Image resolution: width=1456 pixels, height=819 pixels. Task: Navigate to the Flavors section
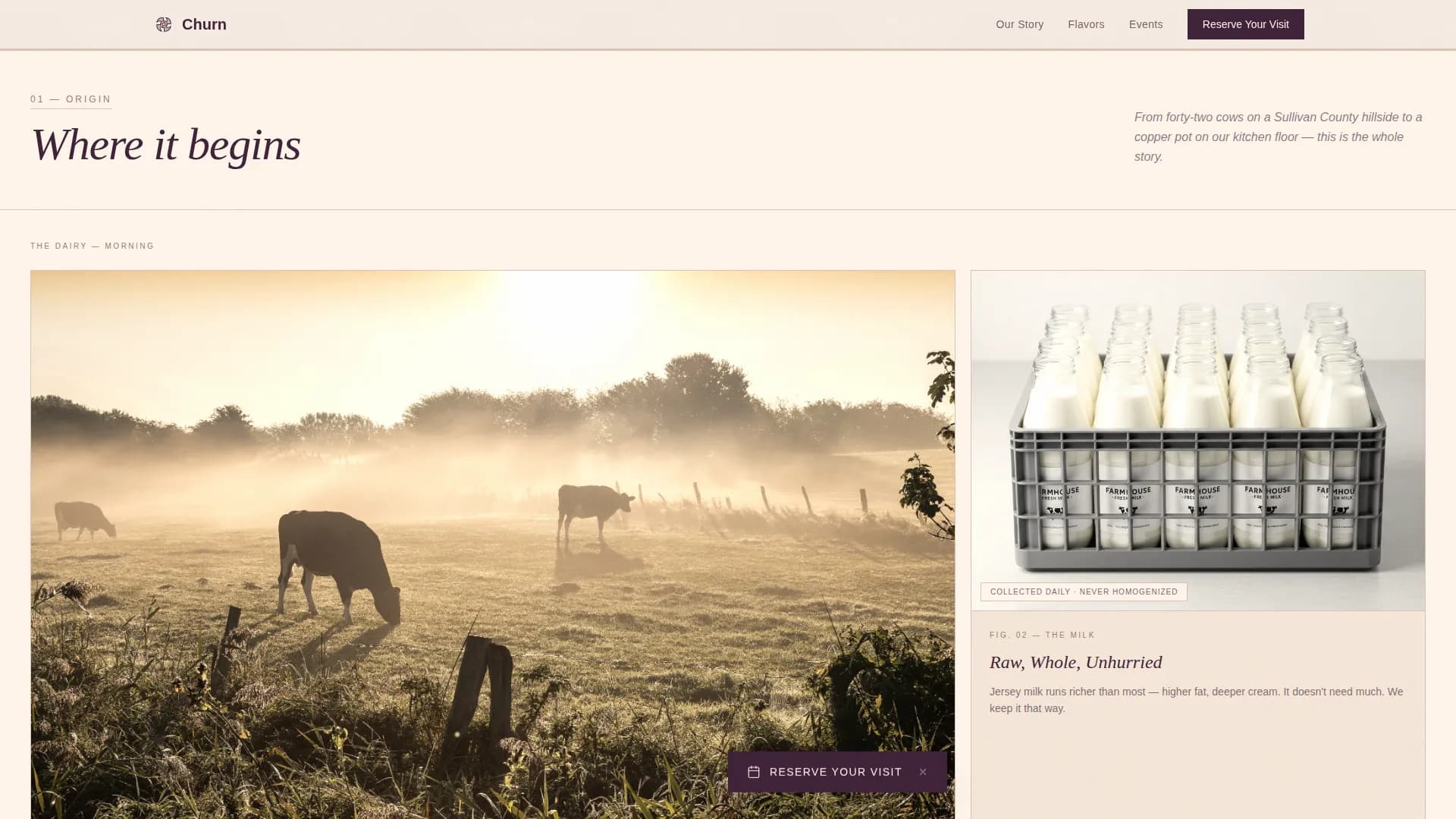[1086, 24]
